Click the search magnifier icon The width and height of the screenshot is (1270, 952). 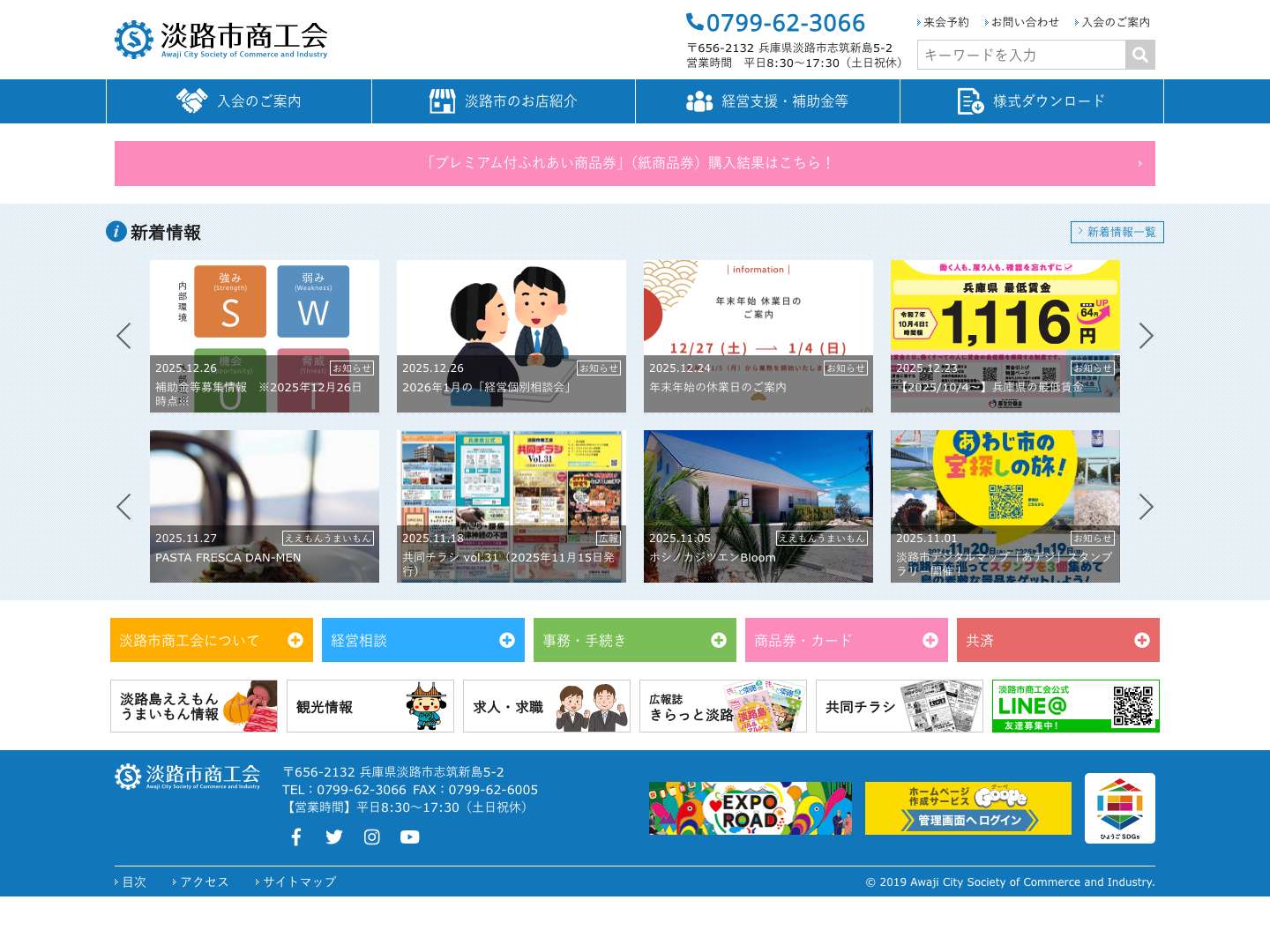(x=1139, y=55)
